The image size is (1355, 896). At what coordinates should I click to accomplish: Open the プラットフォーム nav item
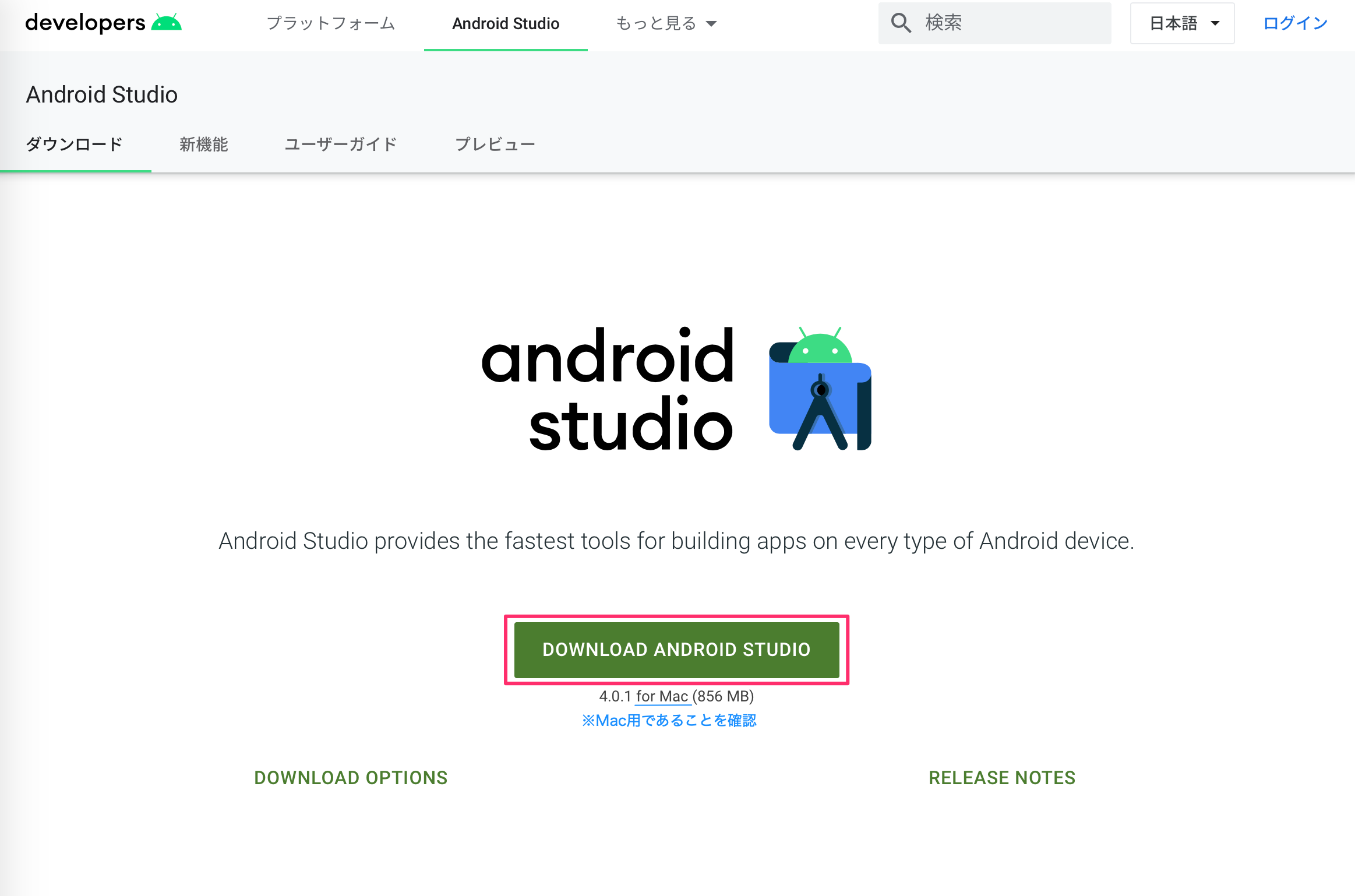coord(330,23)
